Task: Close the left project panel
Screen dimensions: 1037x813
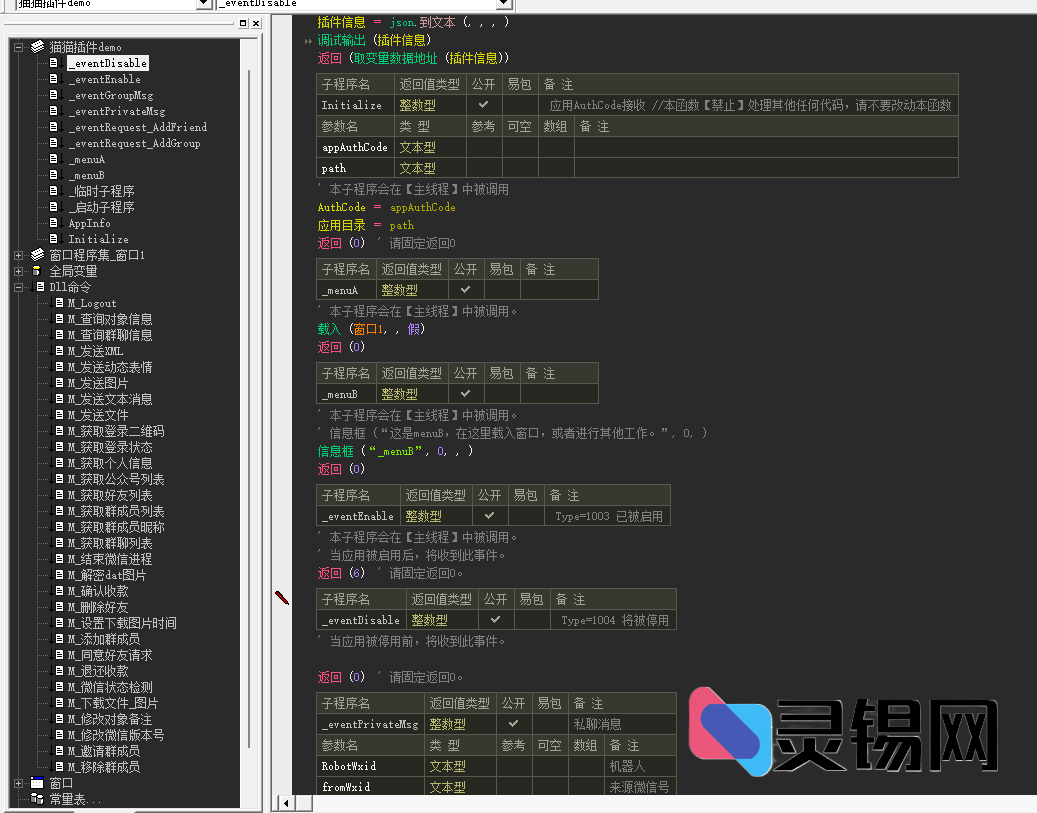Action: (x=254, y=23)
